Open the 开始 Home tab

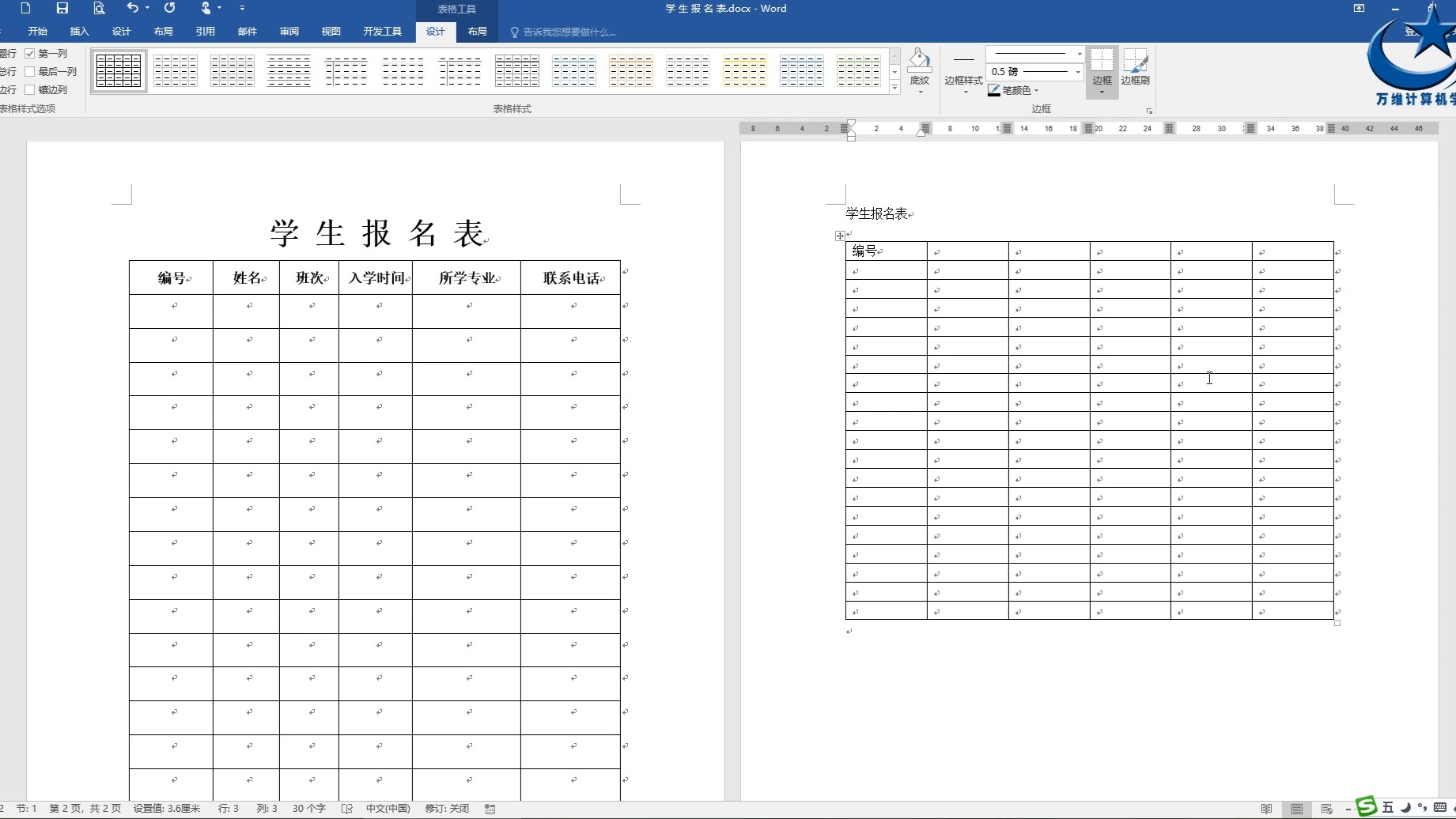click(37, 32)
